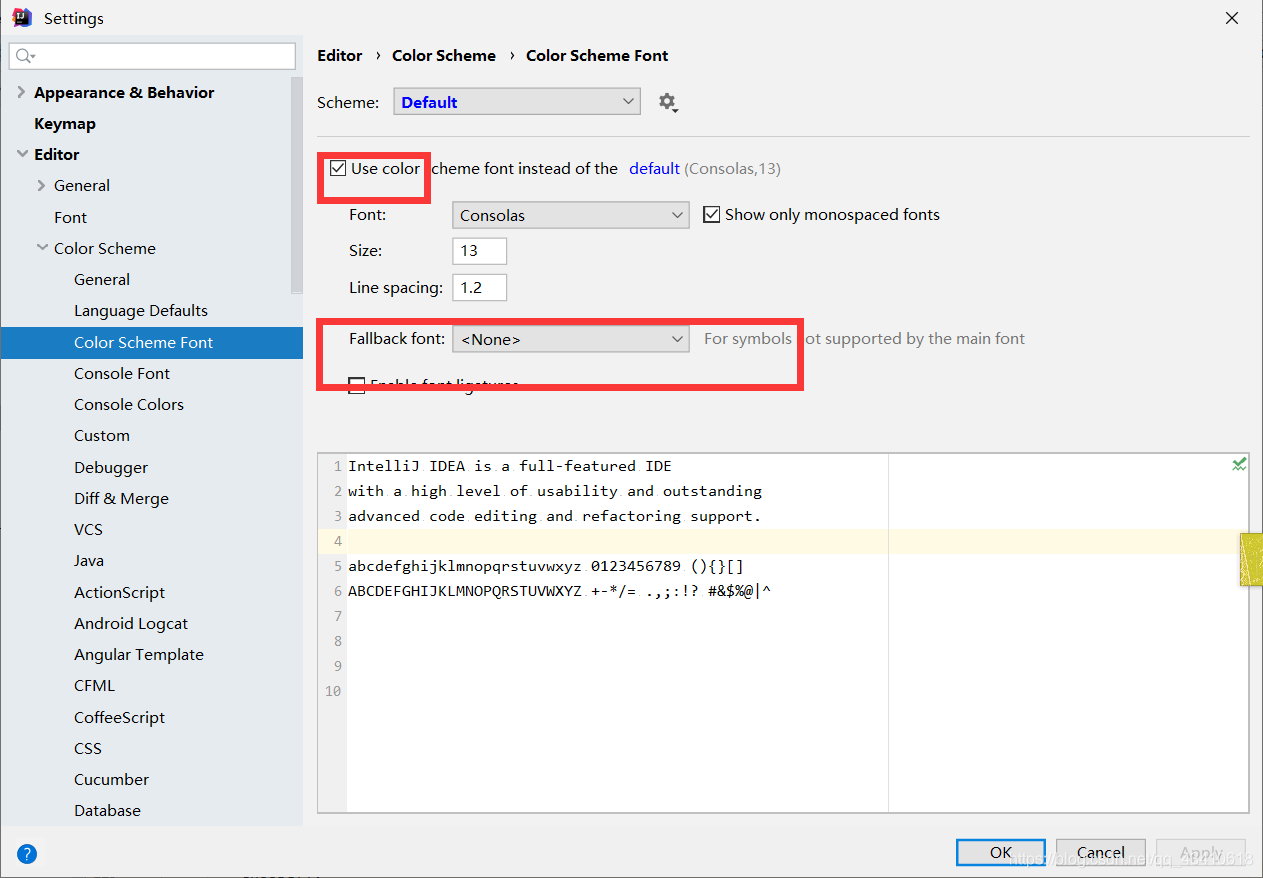This screenshot has height=878, width=1263.
Task: Click the Cancel button
Action: click(1101, 852)
